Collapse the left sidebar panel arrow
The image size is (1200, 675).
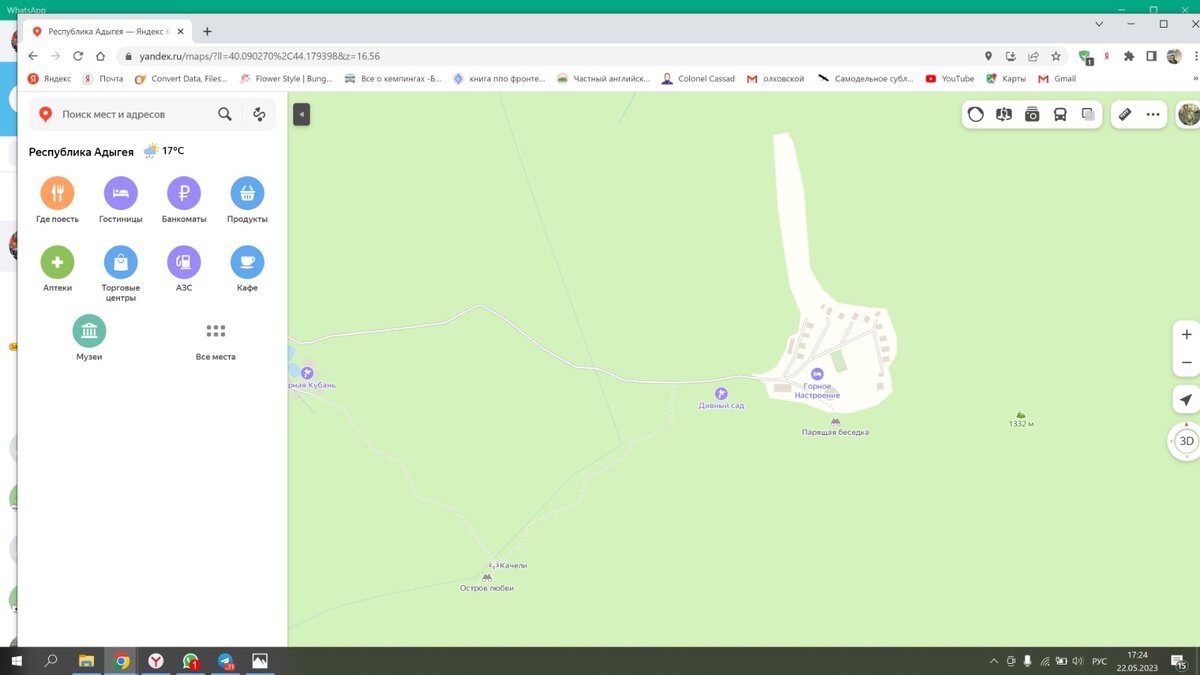click(x=301, y=114)
